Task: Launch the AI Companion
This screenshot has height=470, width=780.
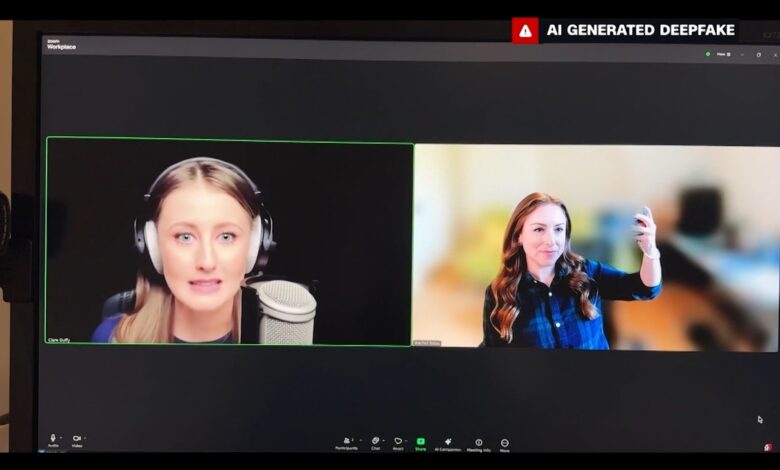Action: coord(448,442)
